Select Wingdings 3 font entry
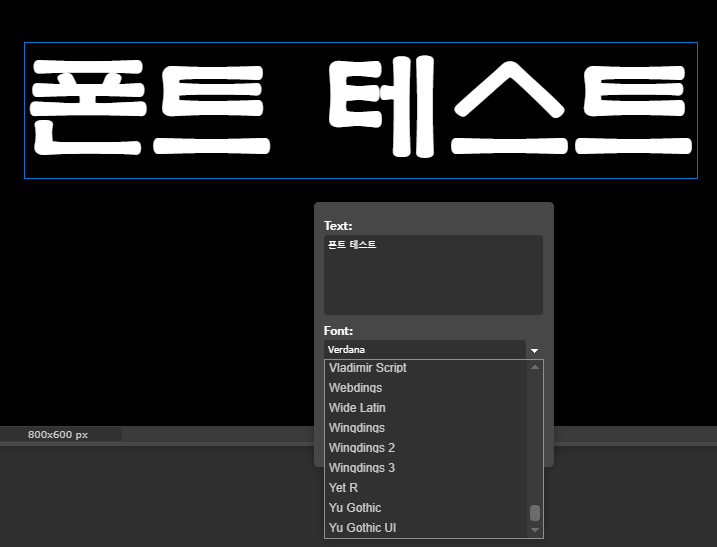The width and height of the screenshot is (717, 547). (x=425, y=468)
